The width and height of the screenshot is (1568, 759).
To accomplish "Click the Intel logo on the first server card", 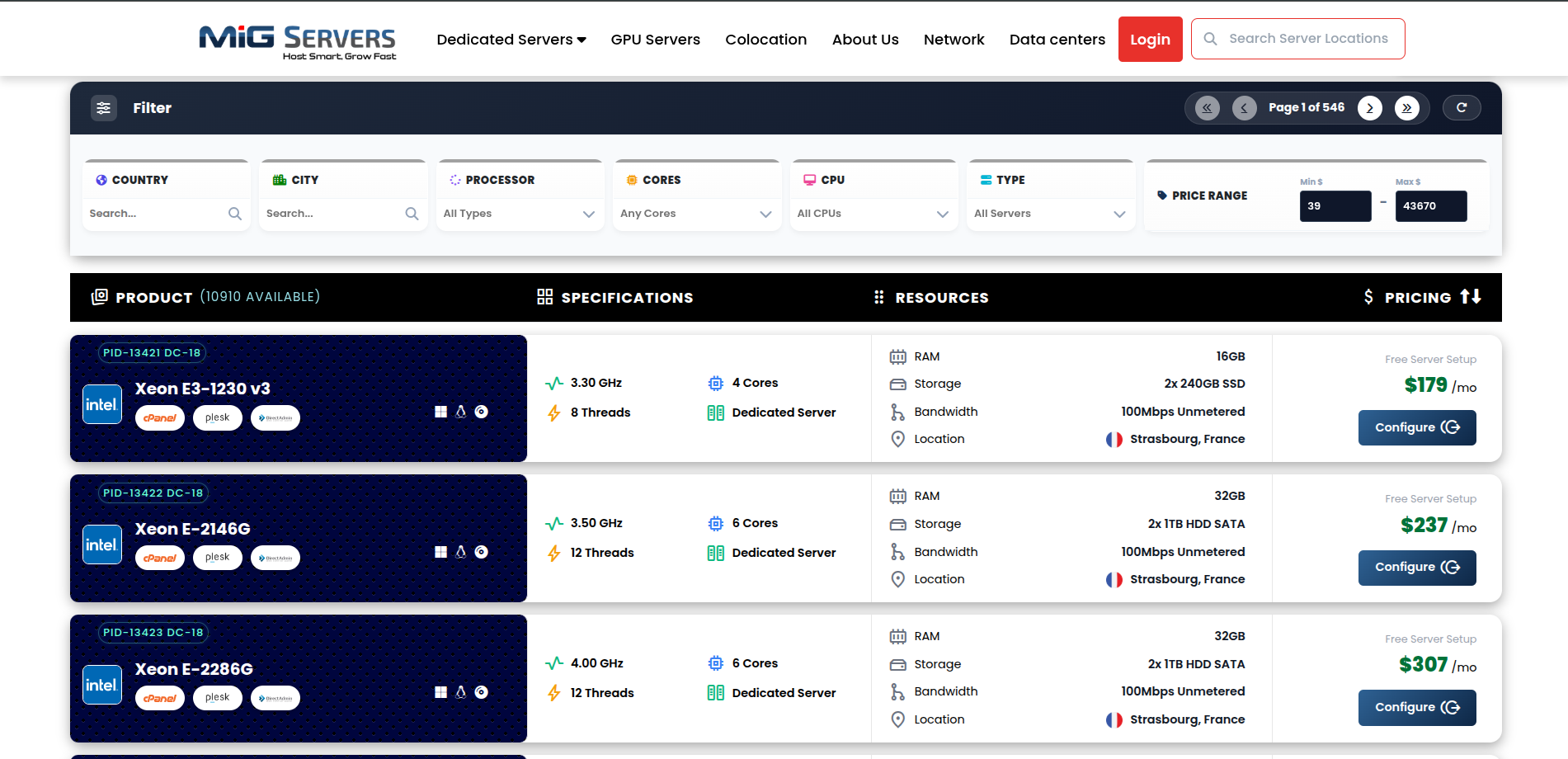I will 101,403.
